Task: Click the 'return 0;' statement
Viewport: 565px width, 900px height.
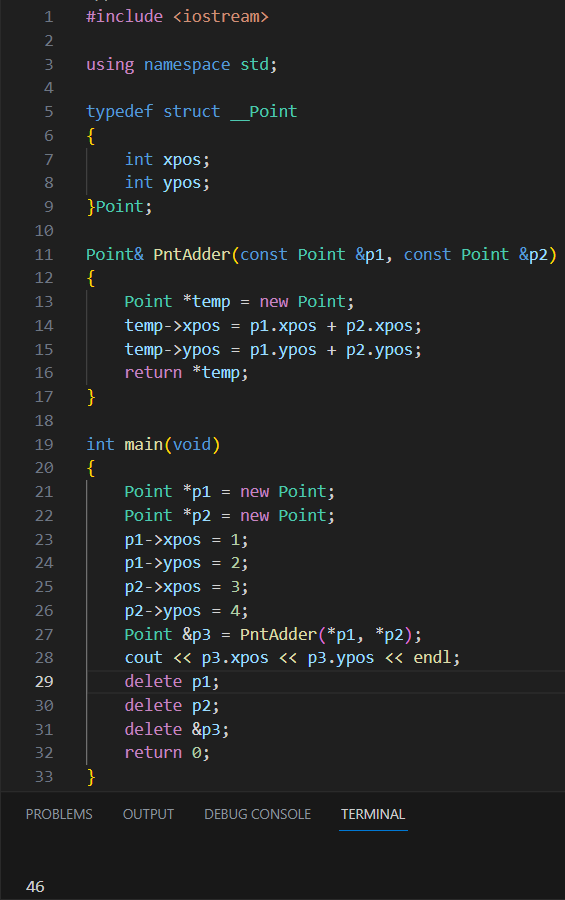Action: 168,752
